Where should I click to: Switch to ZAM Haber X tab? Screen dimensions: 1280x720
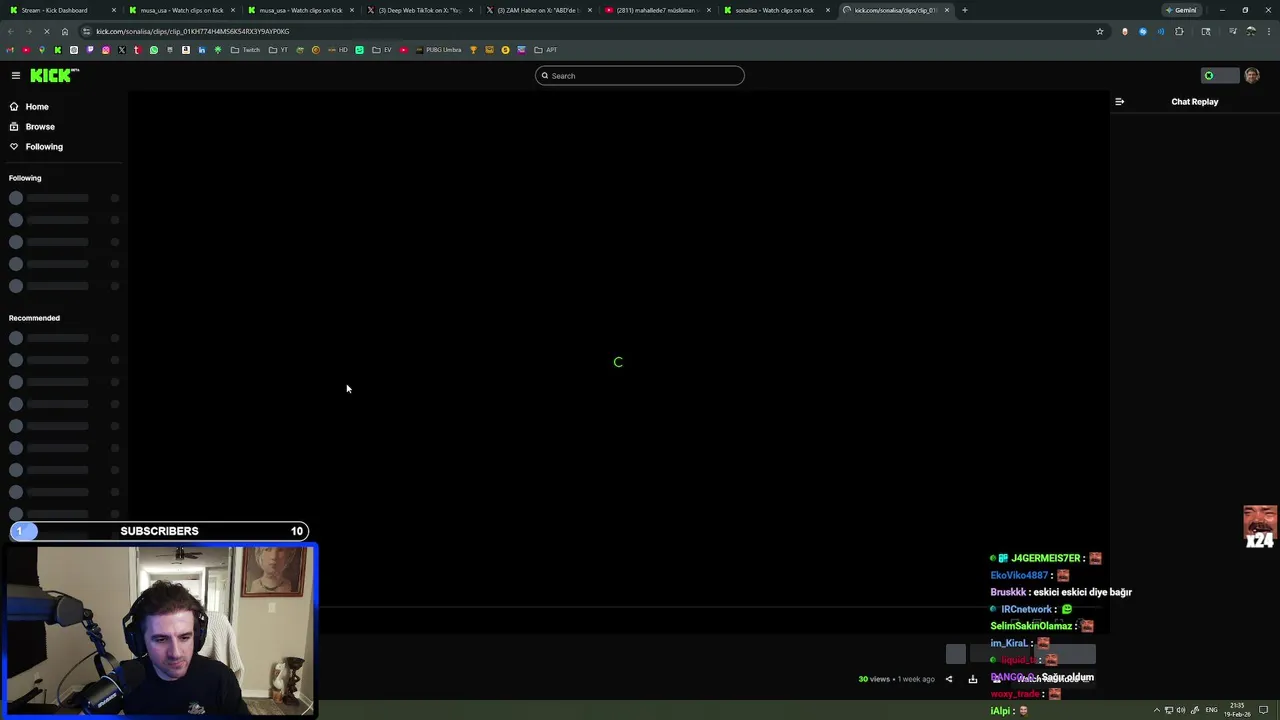(x=538, y=10)
